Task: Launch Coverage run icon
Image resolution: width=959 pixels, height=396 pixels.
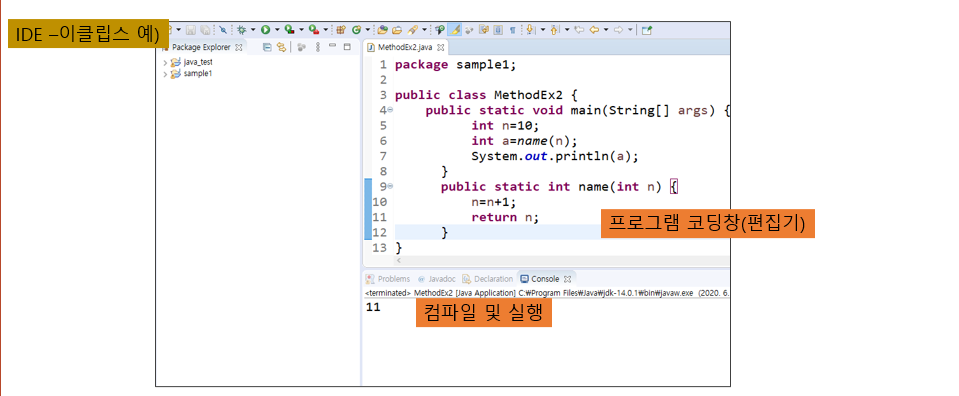Action: [x=289, y=29]
